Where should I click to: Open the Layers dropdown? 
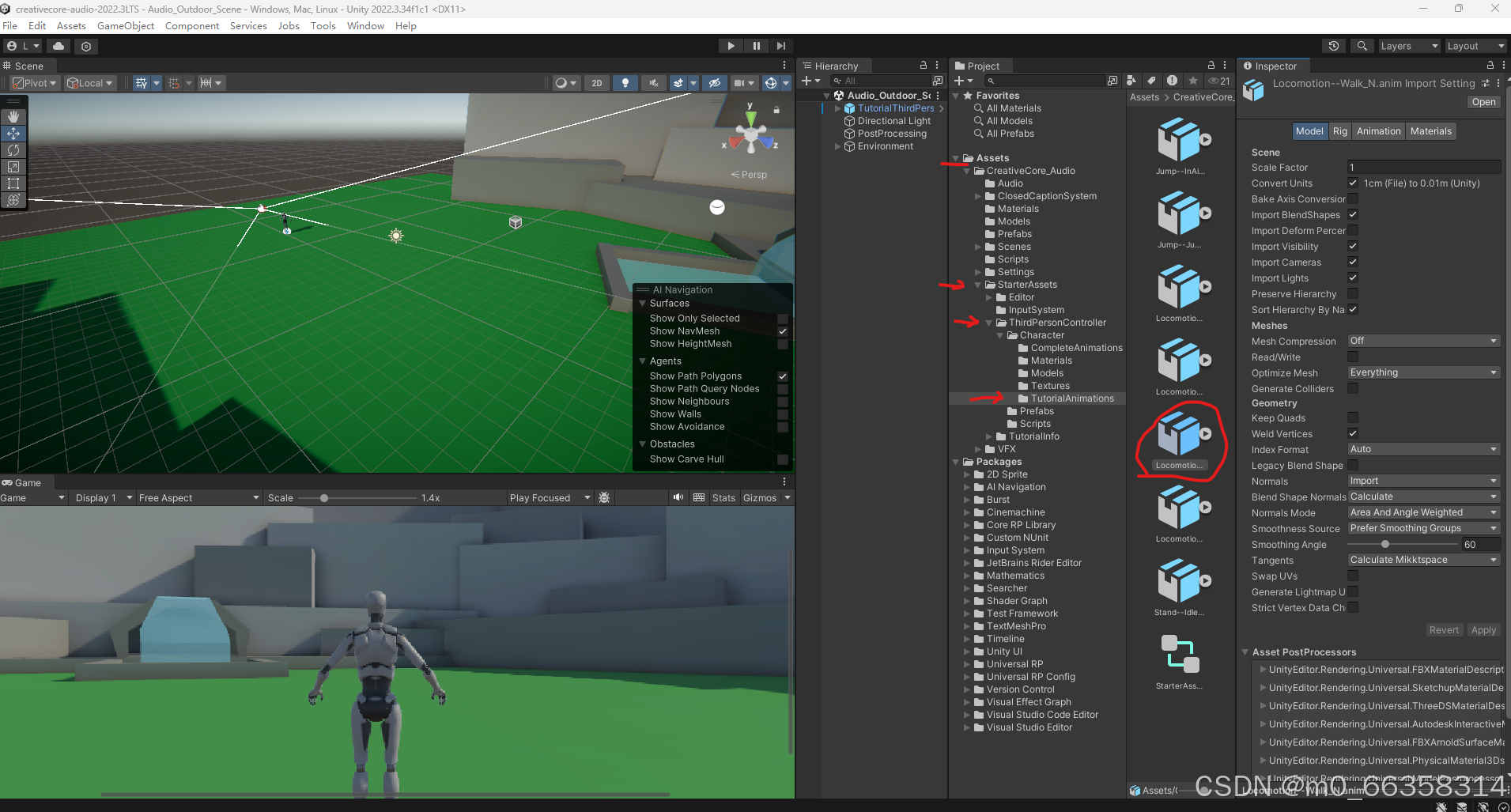tap(1408, 46)
